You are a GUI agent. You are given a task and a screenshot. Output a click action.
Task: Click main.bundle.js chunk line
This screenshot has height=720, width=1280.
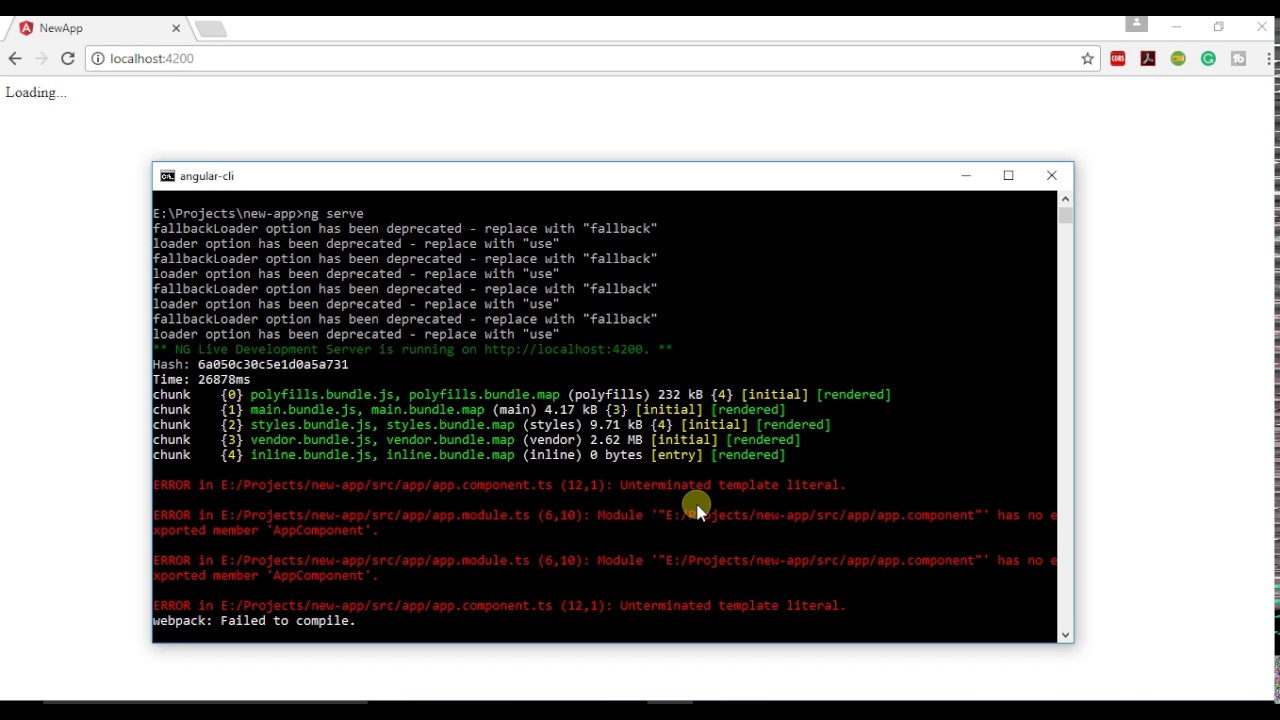point(469,410)
